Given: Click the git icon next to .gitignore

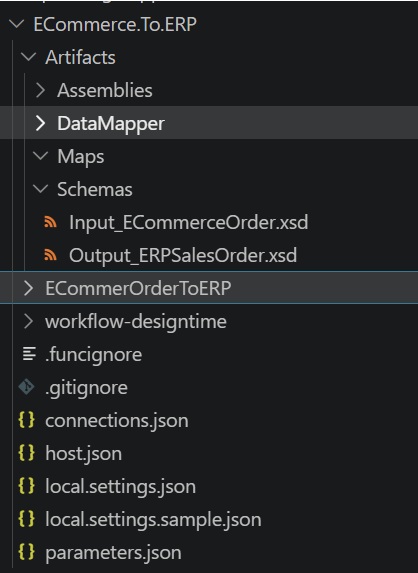Looking at the screenshot, I should tap(27, 387).
